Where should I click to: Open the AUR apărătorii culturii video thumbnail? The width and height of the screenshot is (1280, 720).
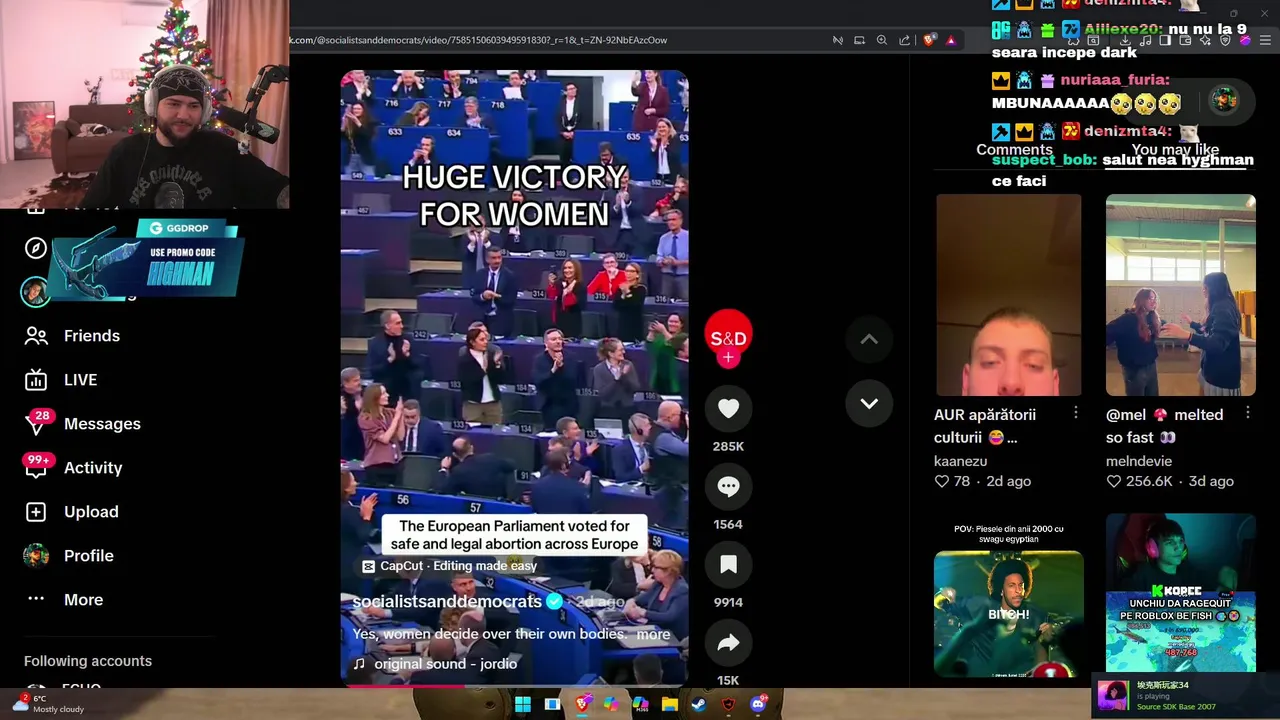1008,295
